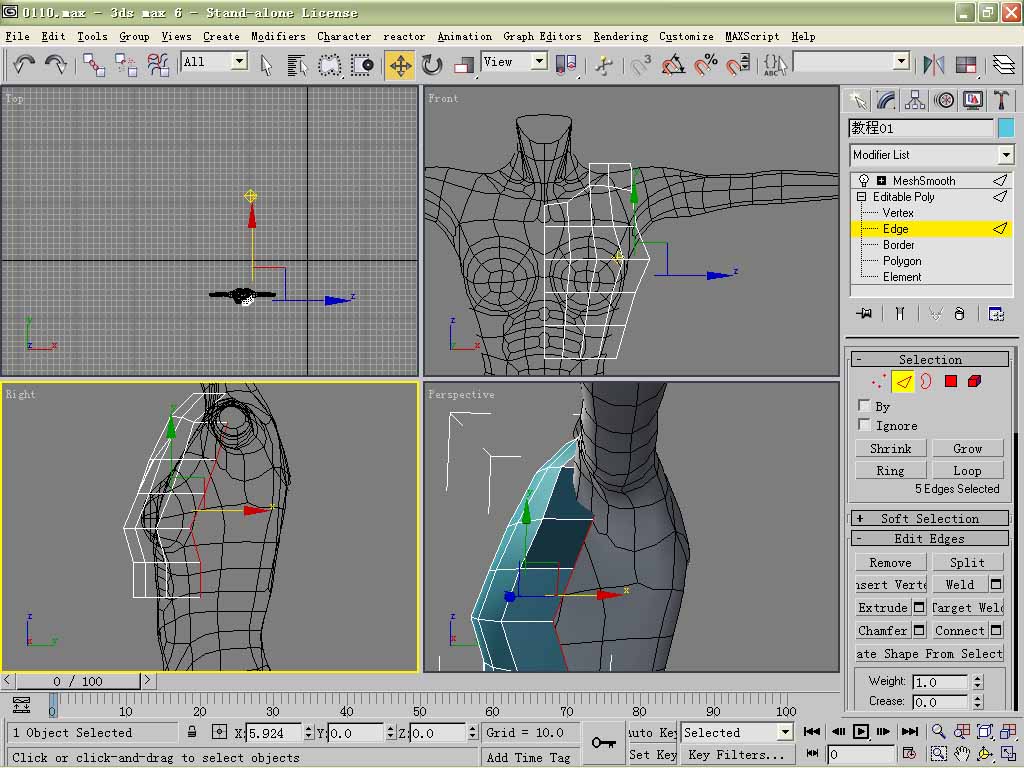Toggle Show End Result in stack

(900, 314)
